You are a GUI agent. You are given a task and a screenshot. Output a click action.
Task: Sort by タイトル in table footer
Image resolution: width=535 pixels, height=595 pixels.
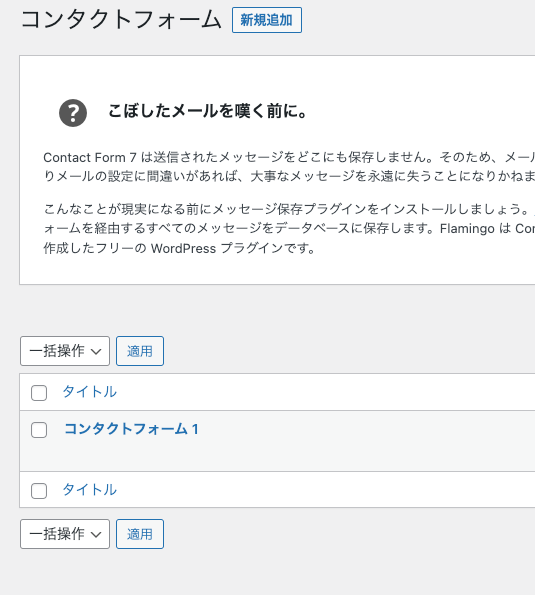pyautogui.click(x=90, y=490)
